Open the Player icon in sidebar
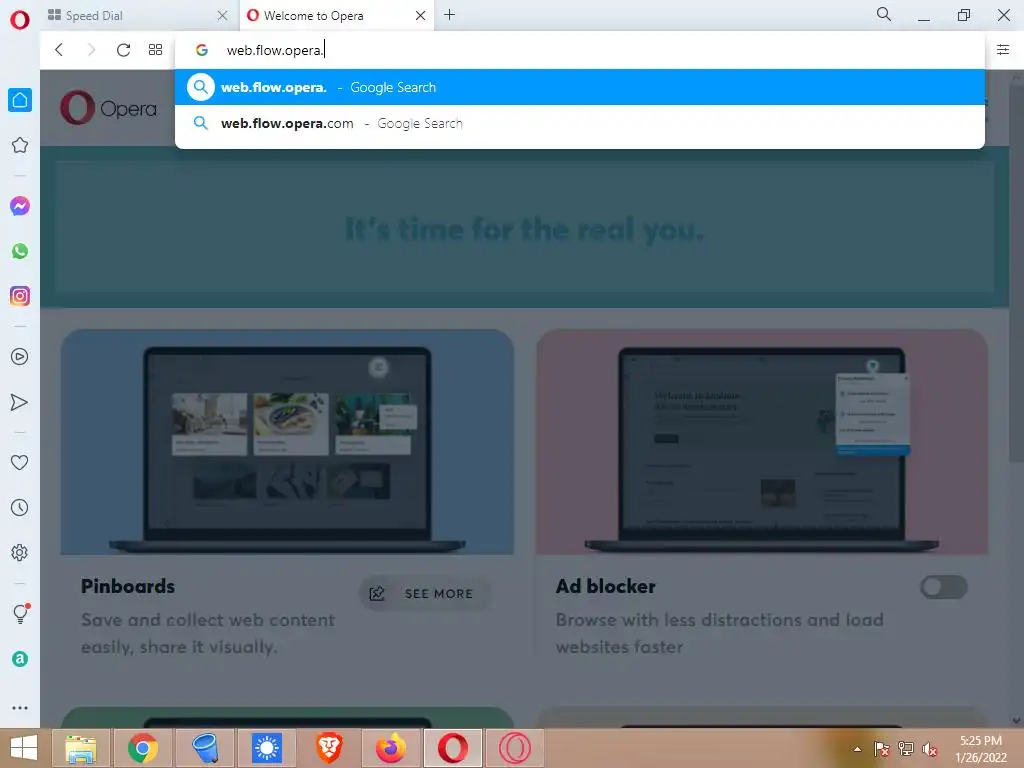The image size is (1024, 768). pyautogui.click(x=20, y=357)
